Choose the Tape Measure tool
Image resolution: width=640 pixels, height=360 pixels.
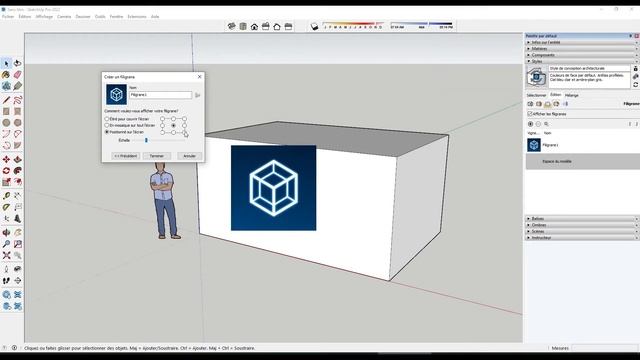pyautogui.click(x=6, y=196)
